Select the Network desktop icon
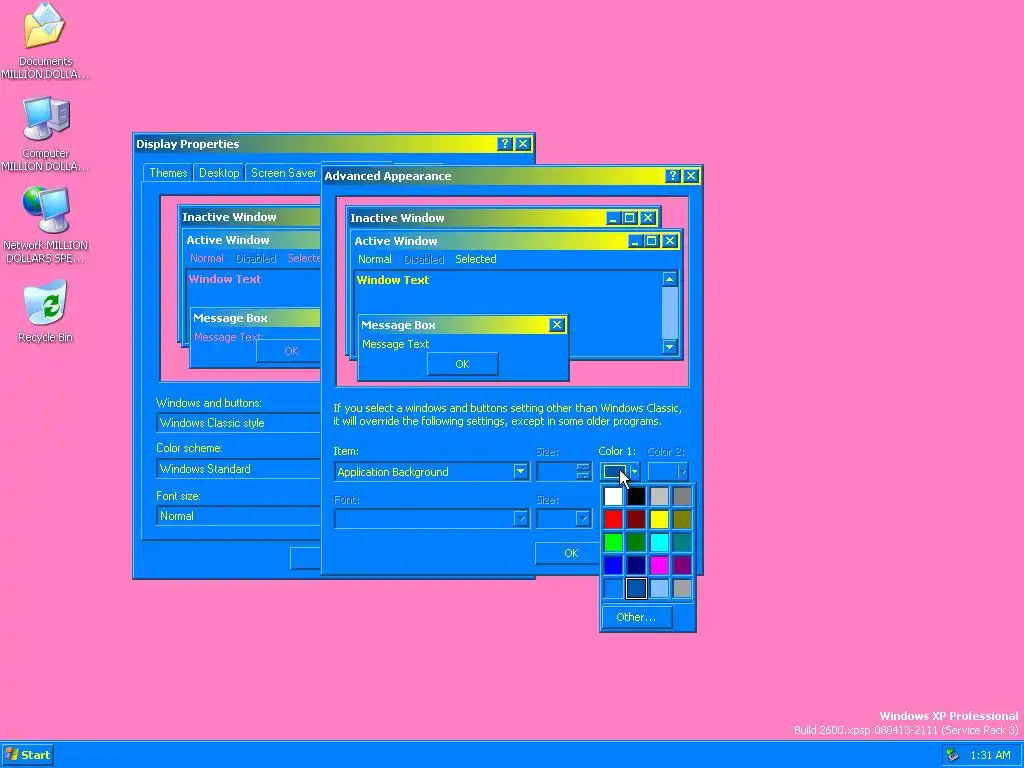This screenshot has width=1024, height=768. (x=44, y=225)
